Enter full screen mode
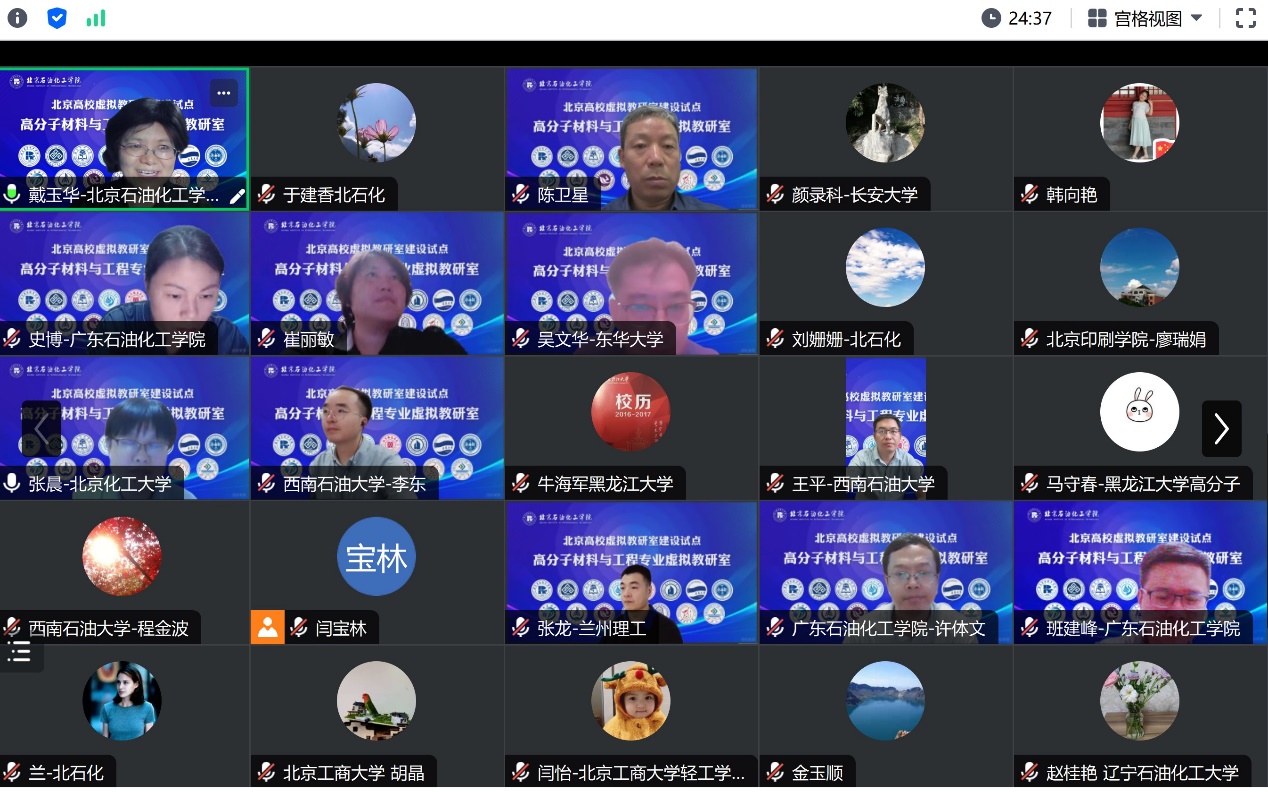1268x792 pixels. click(1245, 18)
